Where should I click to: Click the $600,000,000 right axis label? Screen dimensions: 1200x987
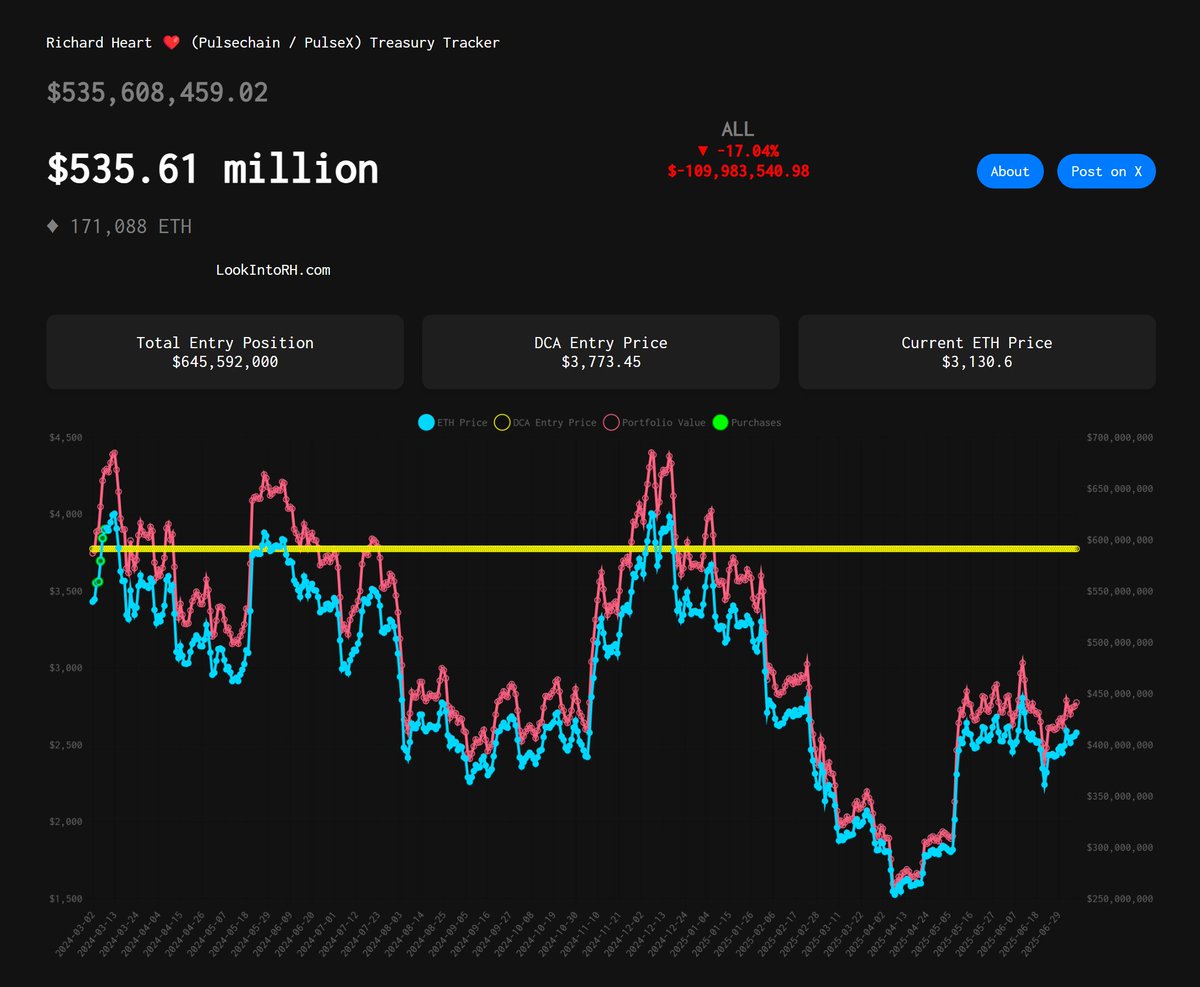pyautogui.click(x=1119, y=540)
